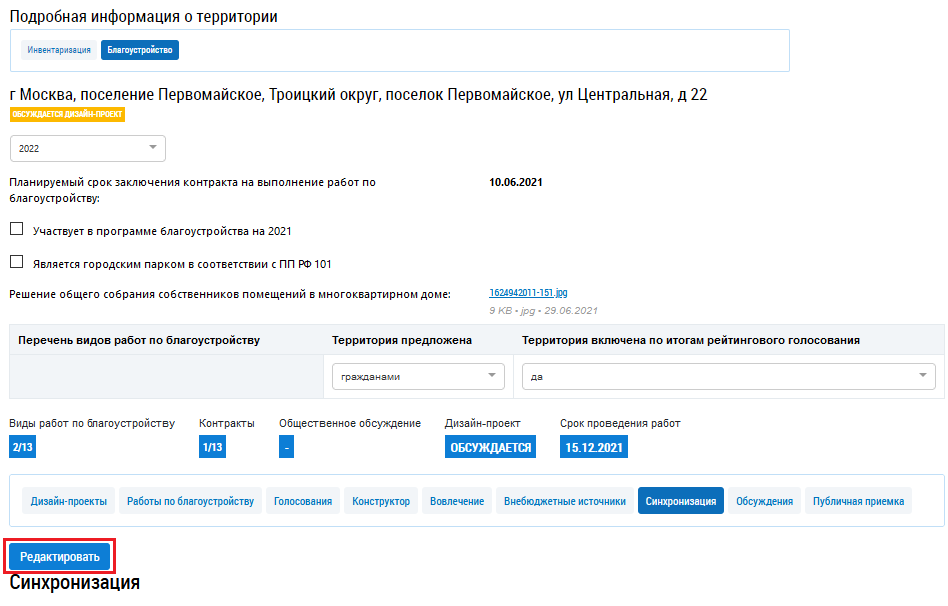948x606 pixels.
Task: Open the Инвентаризация tab
Action: click(58, 50)
